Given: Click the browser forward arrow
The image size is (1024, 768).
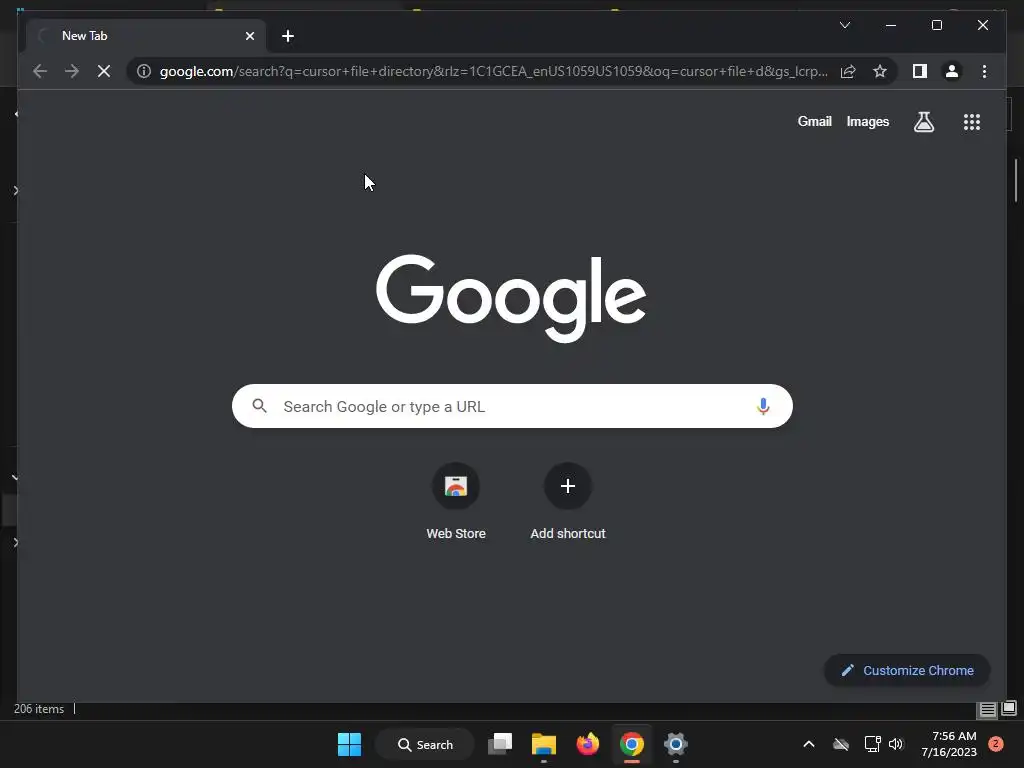Looking at the screenshot, I should (x=72, y=71).
